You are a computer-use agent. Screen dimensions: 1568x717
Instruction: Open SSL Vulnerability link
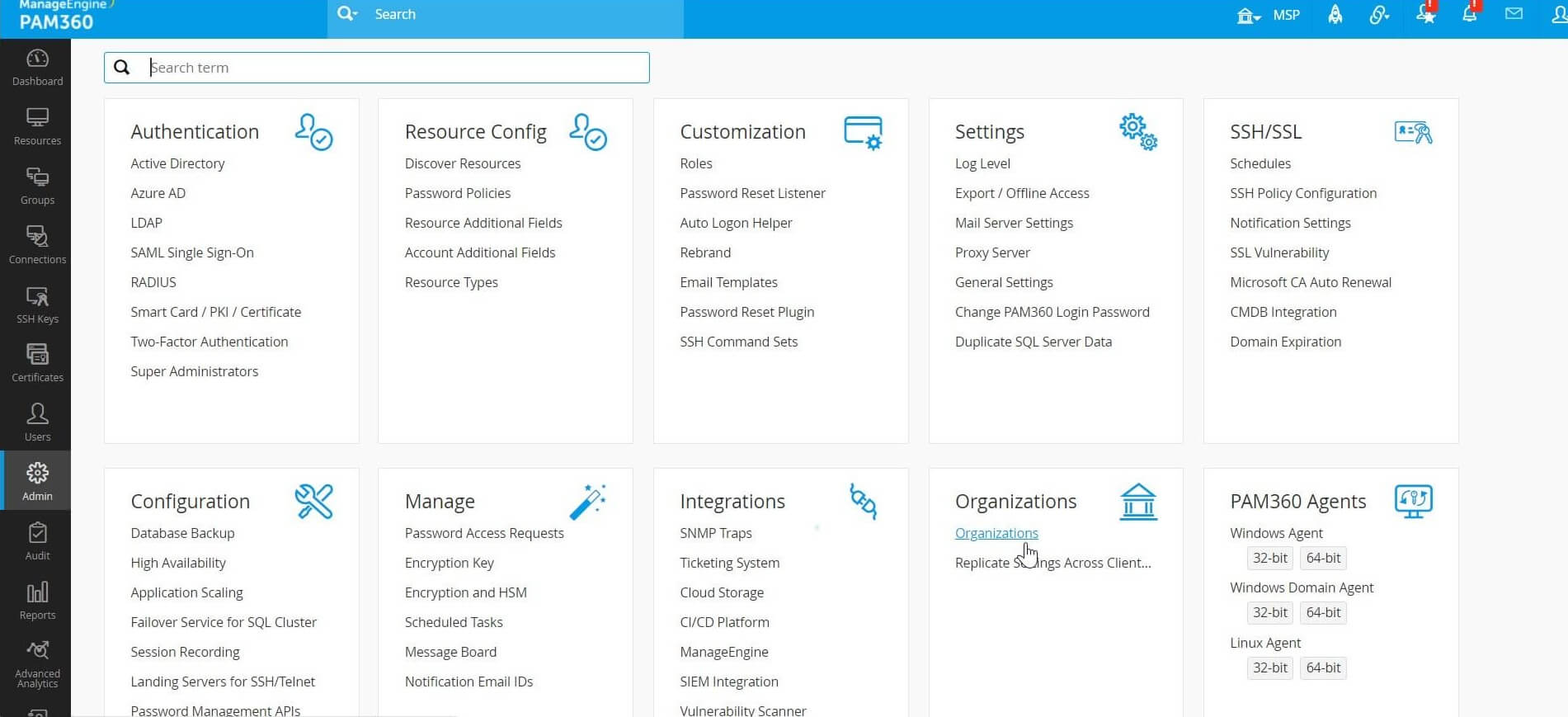(1279, 252)
